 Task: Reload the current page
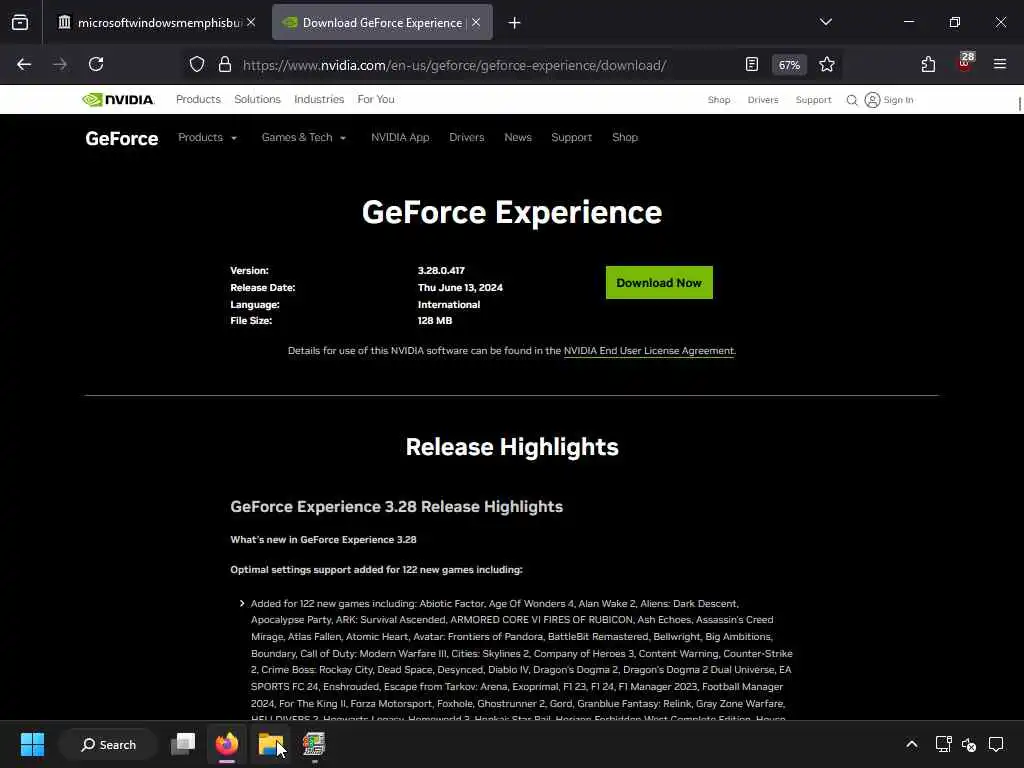(x=96, y=64)
